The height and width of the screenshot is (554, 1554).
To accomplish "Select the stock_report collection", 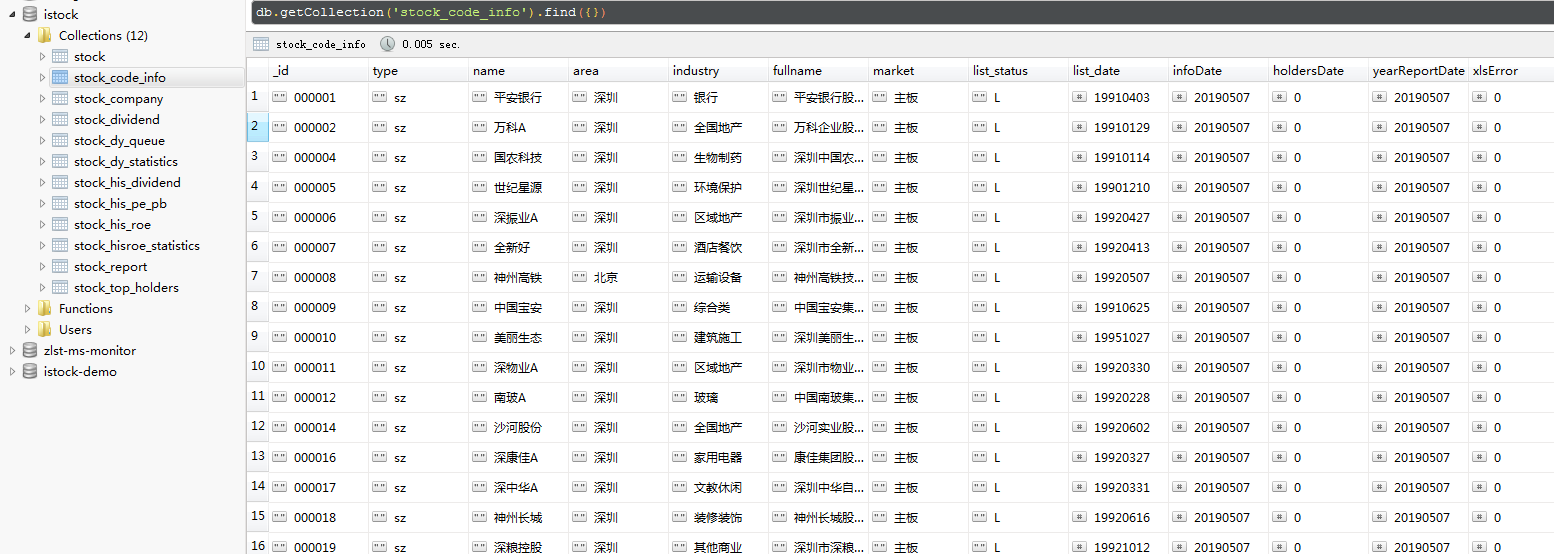I will (x=111, y=266).
